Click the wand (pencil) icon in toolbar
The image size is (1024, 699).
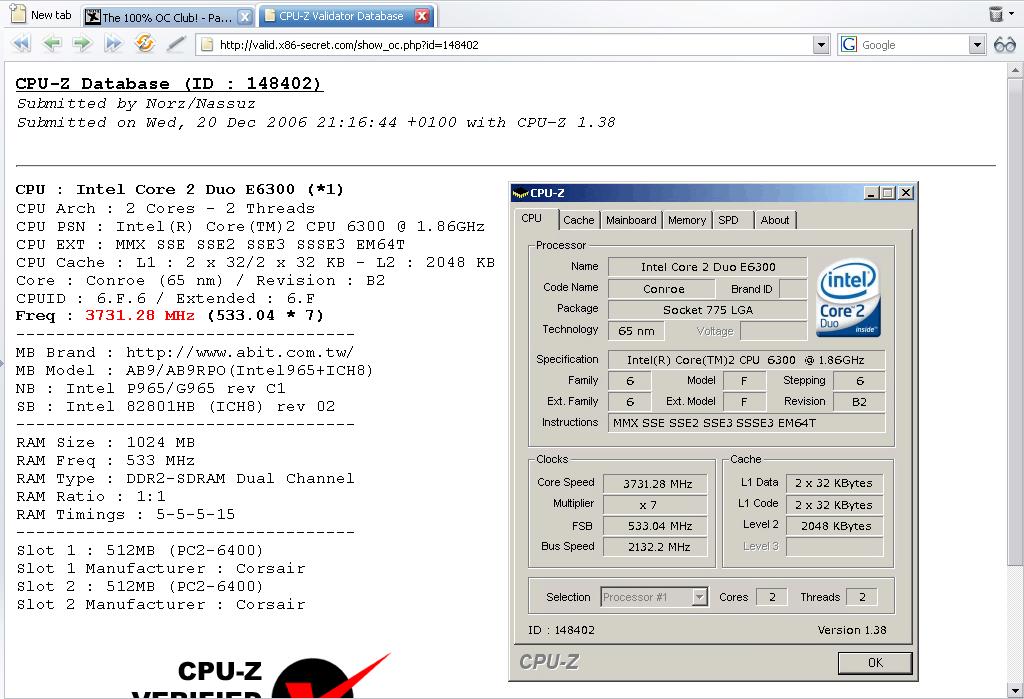point(175,44)
